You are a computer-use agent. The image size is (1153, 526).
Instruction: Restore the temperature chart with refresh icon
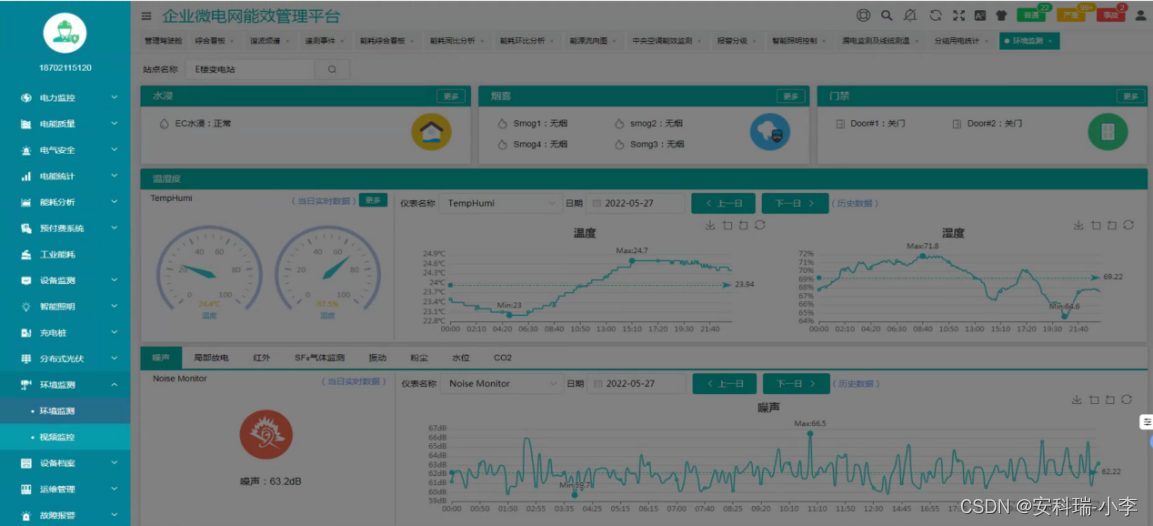click(x=760, y=225)
